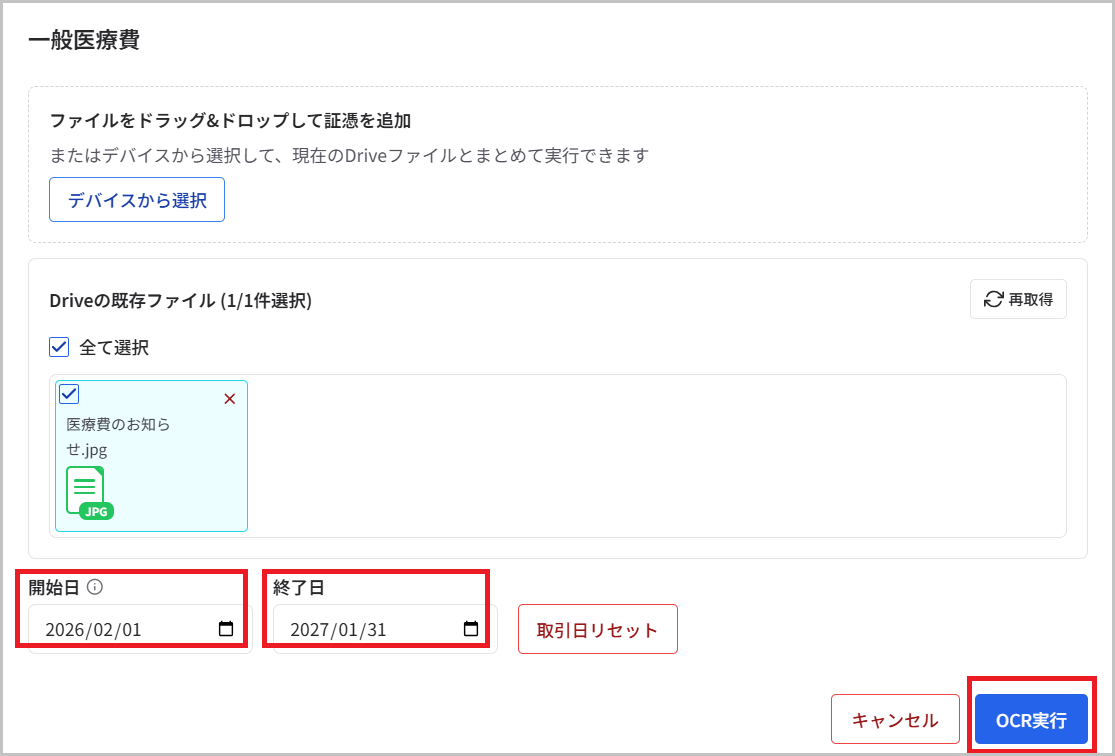Click the info icon next to 開始日
Image resolution: width=1115 pixels, height=756 pixels.
[95, 587]
